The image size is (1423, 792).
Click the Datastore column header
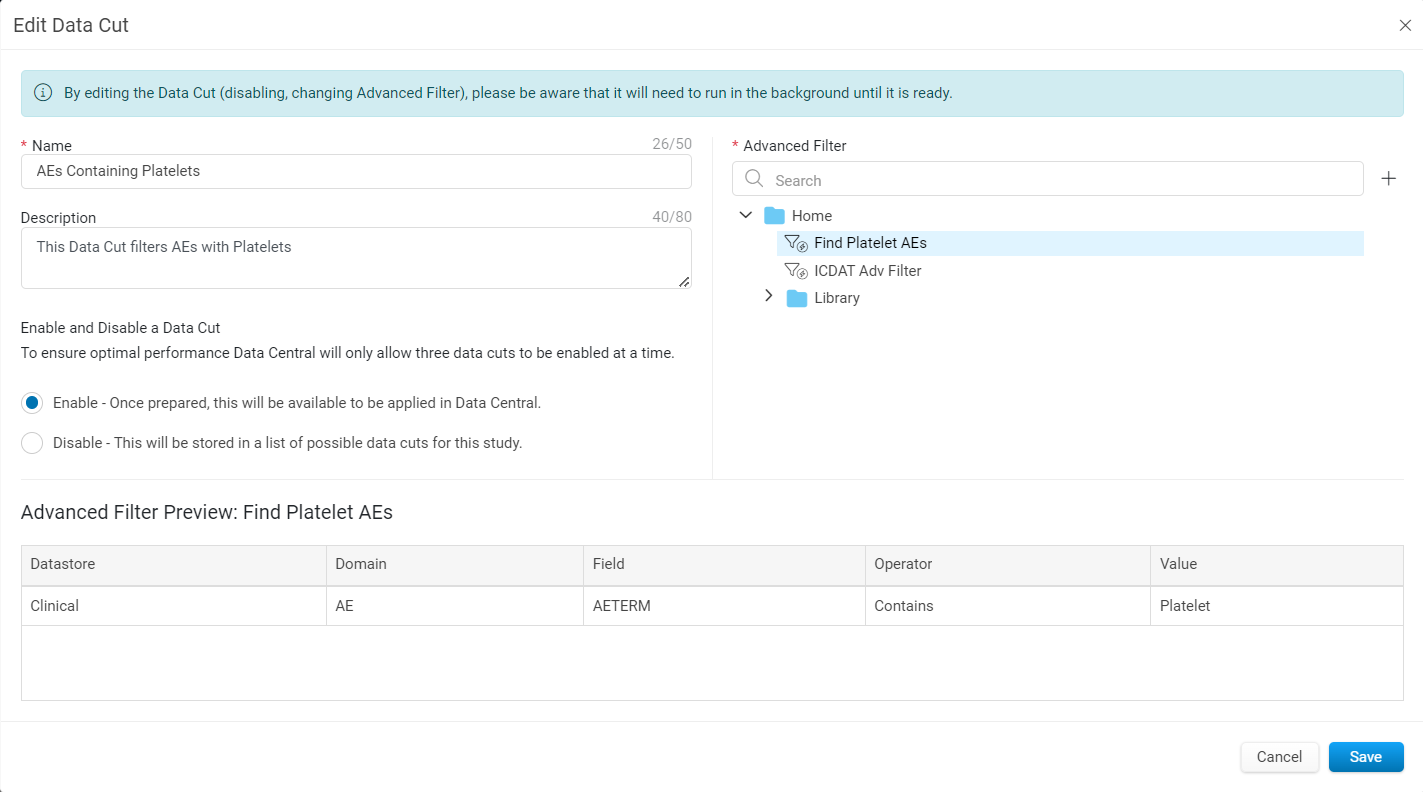174,565
